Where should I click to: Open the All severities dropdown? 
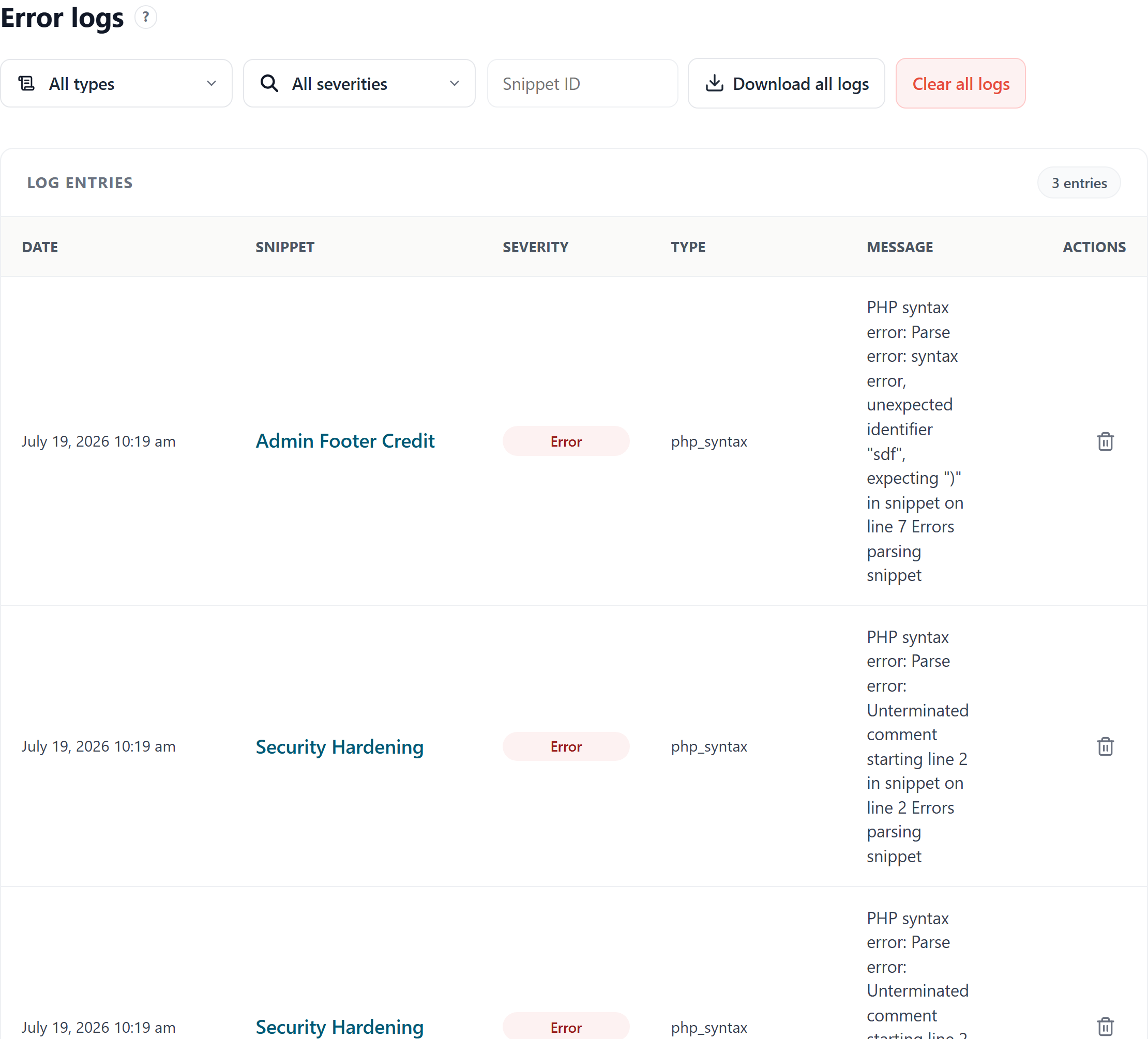tap(359, 84)
